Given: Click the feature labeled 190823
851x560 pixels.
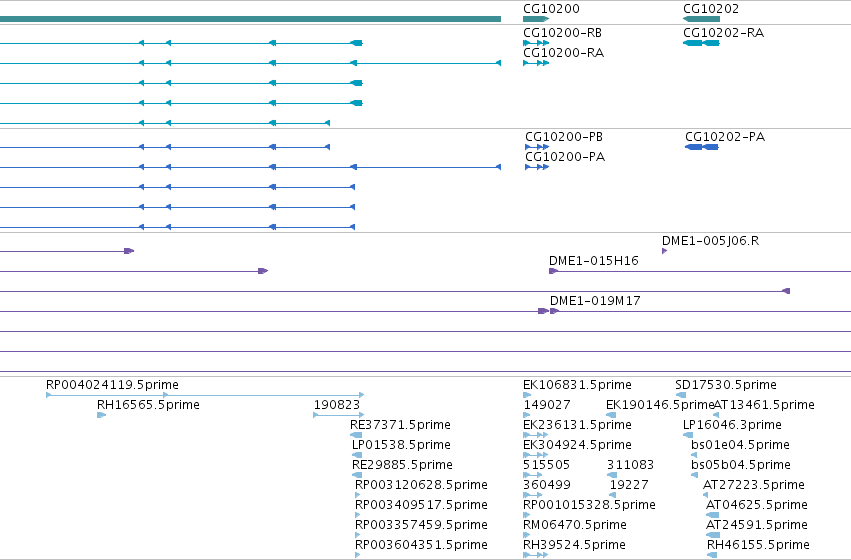Looking at the screenshot, I should 336,405.
